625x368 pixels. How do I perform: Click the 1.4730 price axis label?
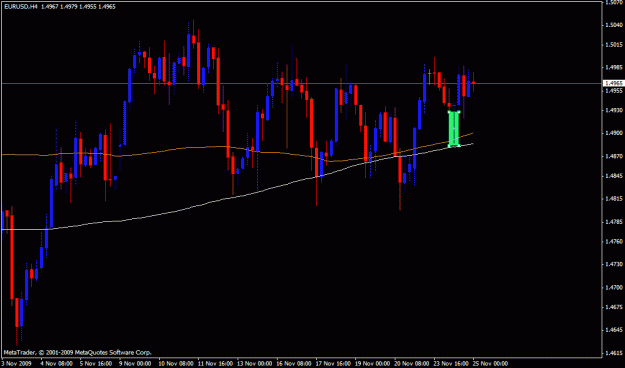pyautogui.click(x=613, y=264)
